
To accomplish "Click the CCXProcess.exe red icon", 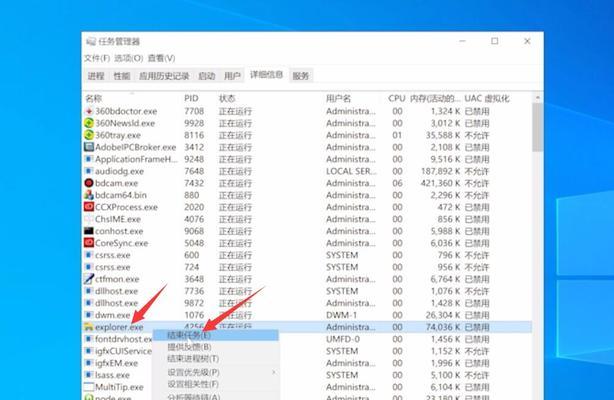I will tap(89, 207).
